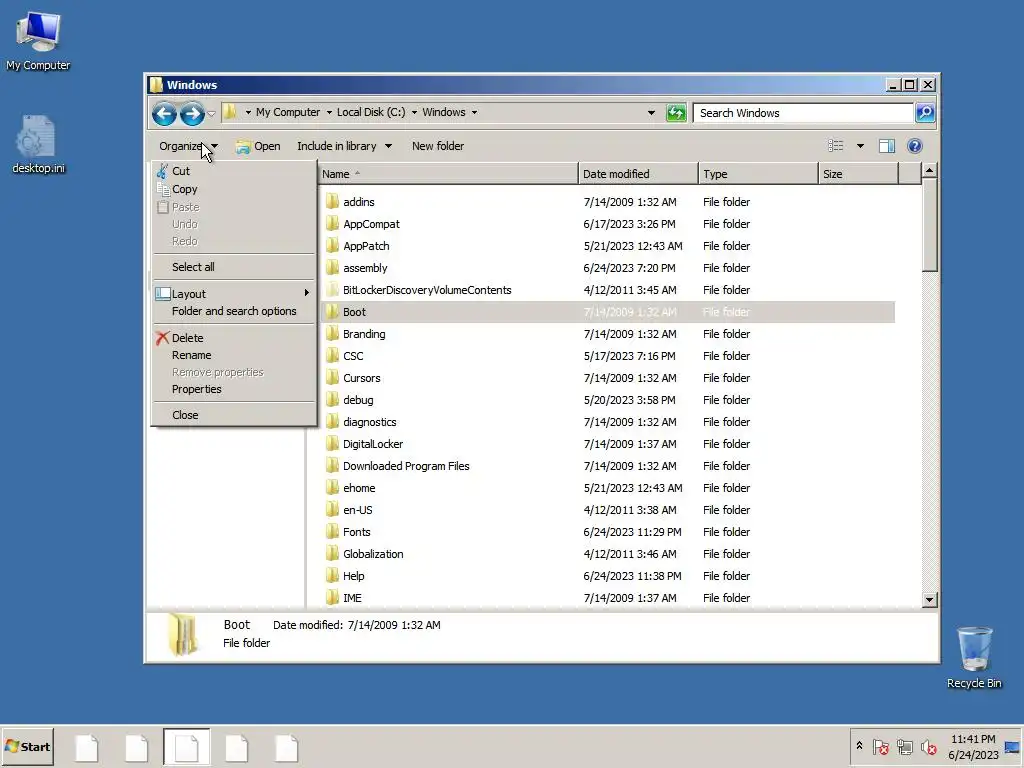
Task: Open the view options dropdown arrow
Action: [x=860, y=146]
